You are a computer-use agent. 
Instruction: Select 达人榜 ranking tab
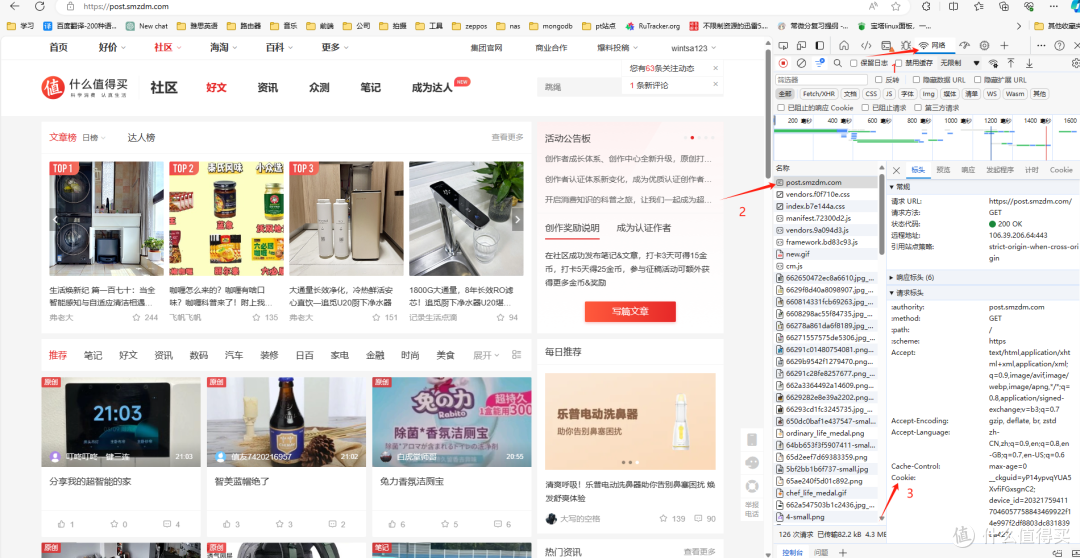coord(141,138)
